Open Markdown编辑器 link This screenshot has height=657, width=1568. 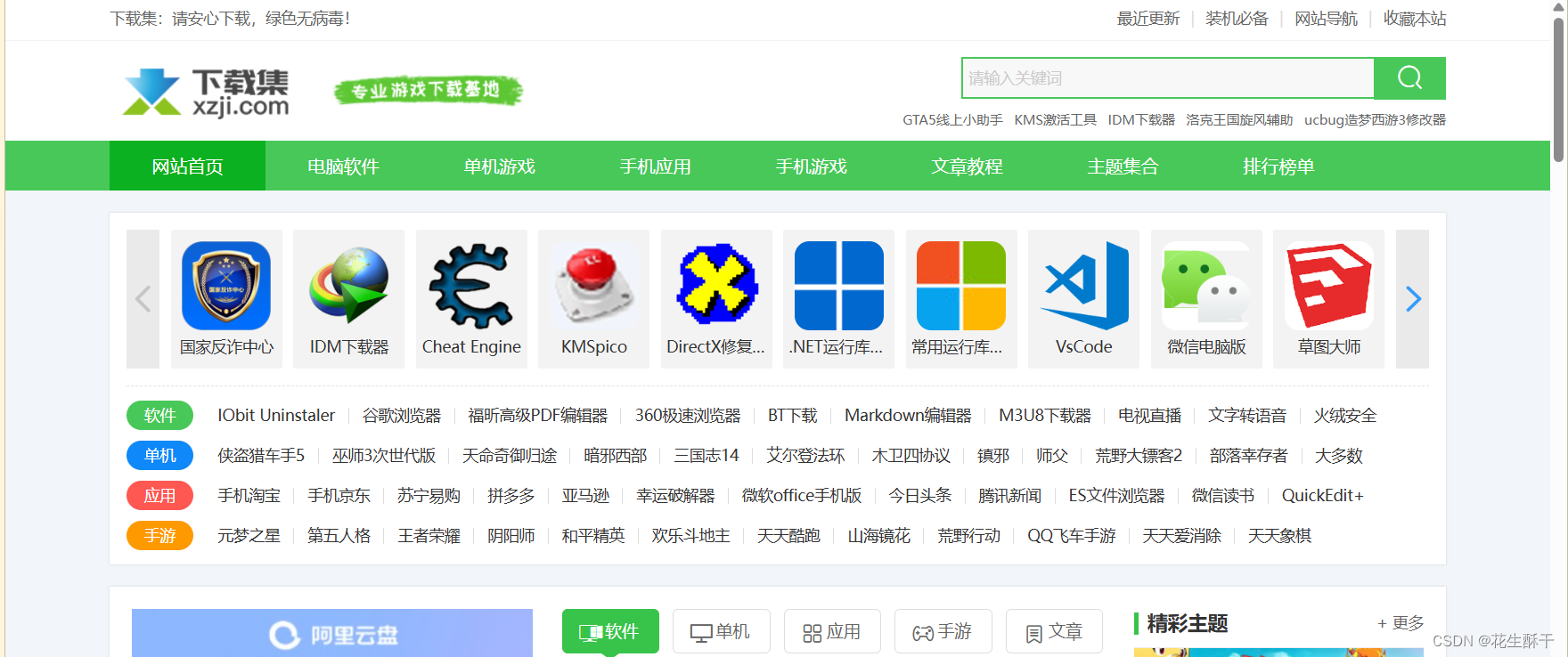[908, 415]
